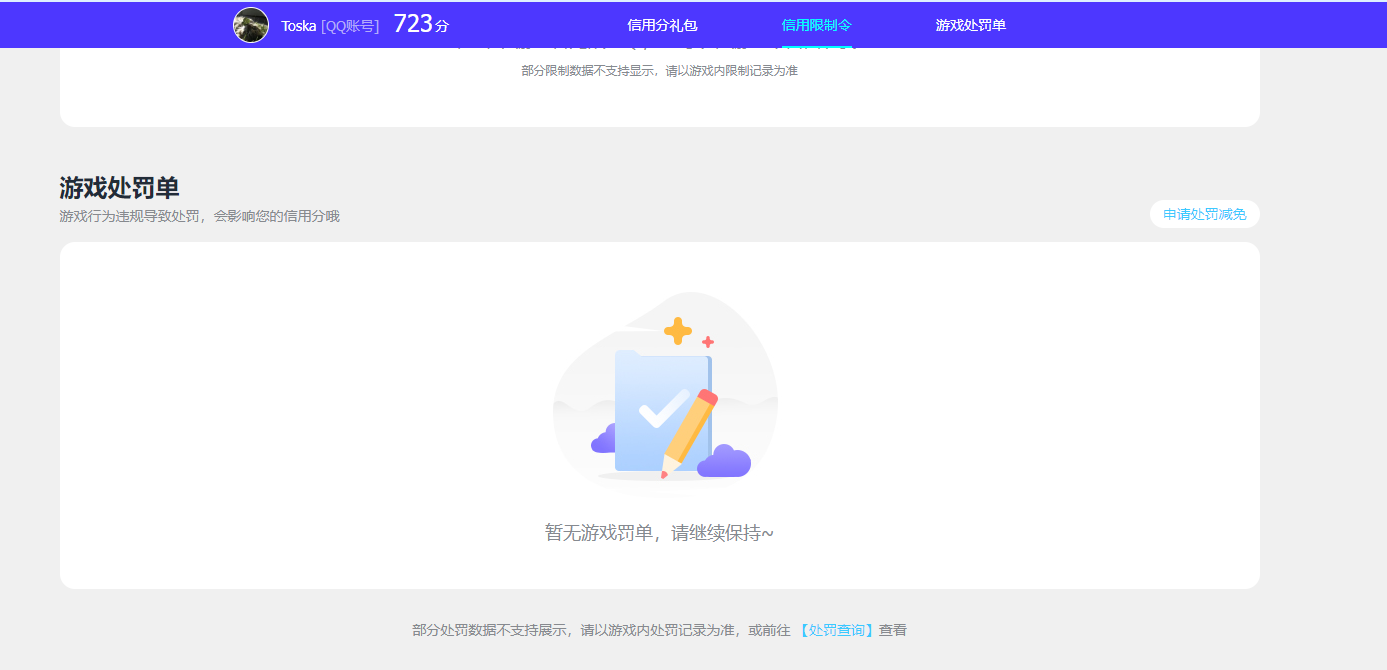The image size is (1387, 670).
Task: Click the 暂无游戏罚单 empty-state message
Action: [659, 533]
